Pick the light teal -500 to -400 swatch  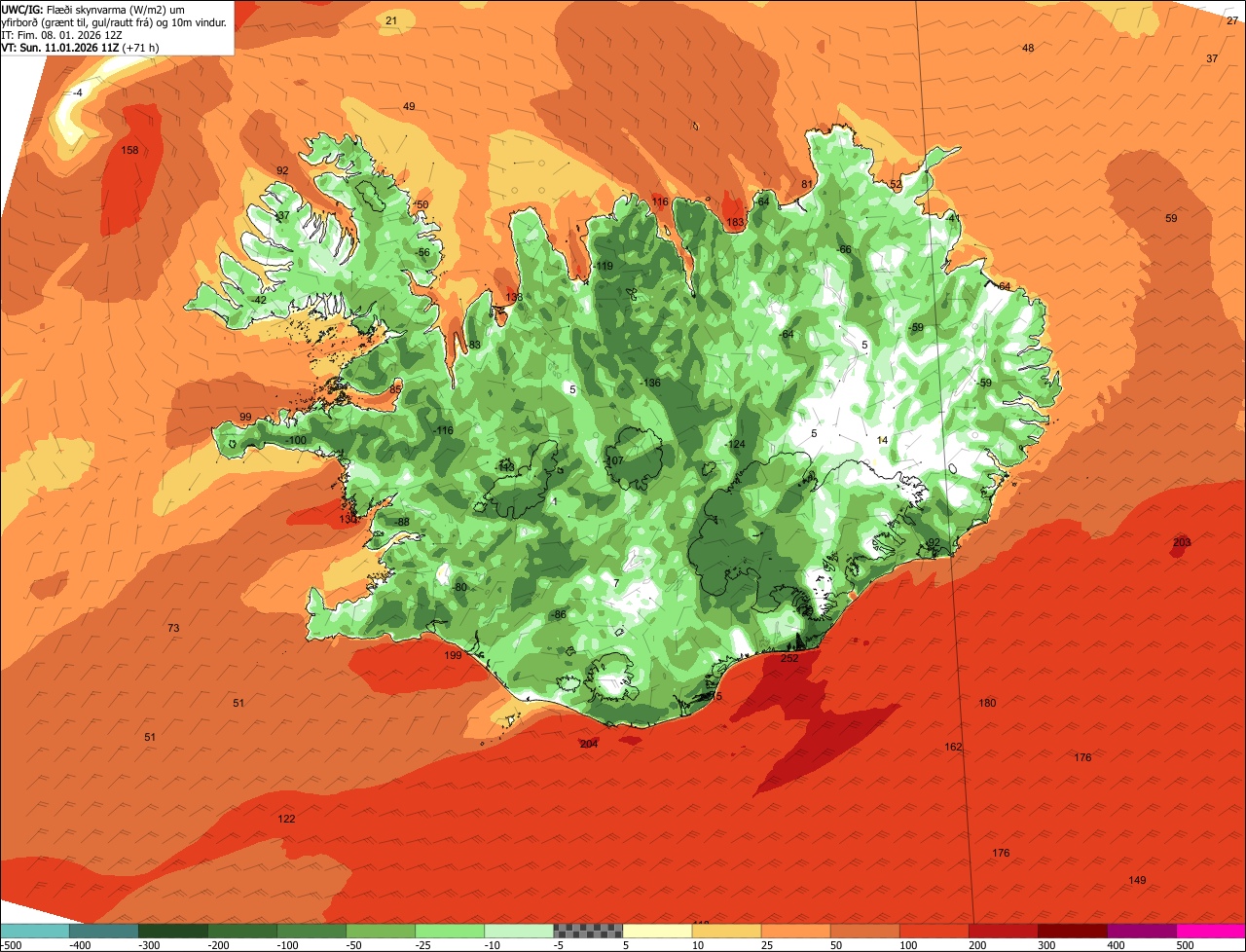coord(34,931)
